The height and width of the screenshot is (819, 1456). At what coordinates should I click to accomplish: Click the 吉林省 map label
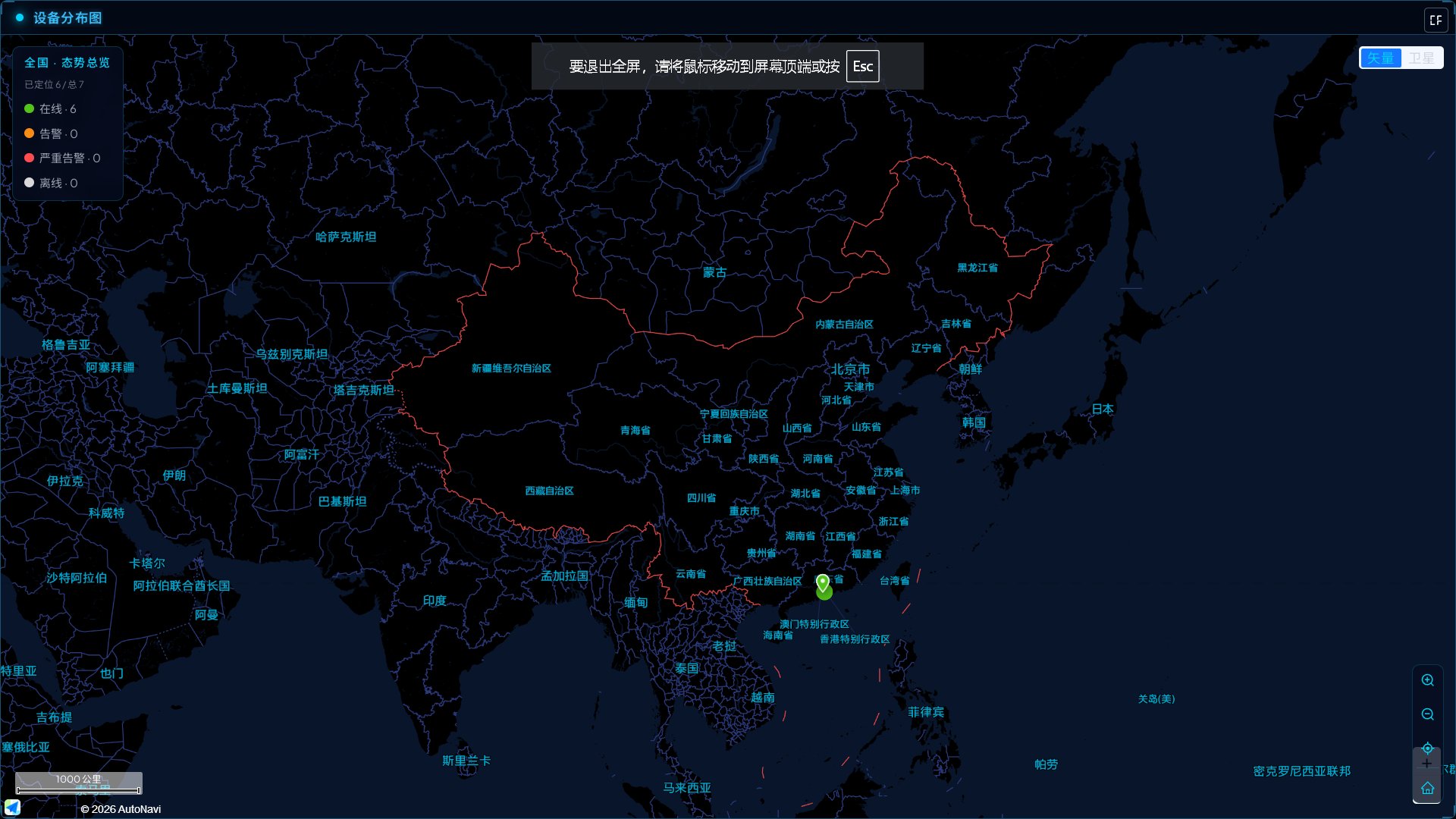coord(956,324)
